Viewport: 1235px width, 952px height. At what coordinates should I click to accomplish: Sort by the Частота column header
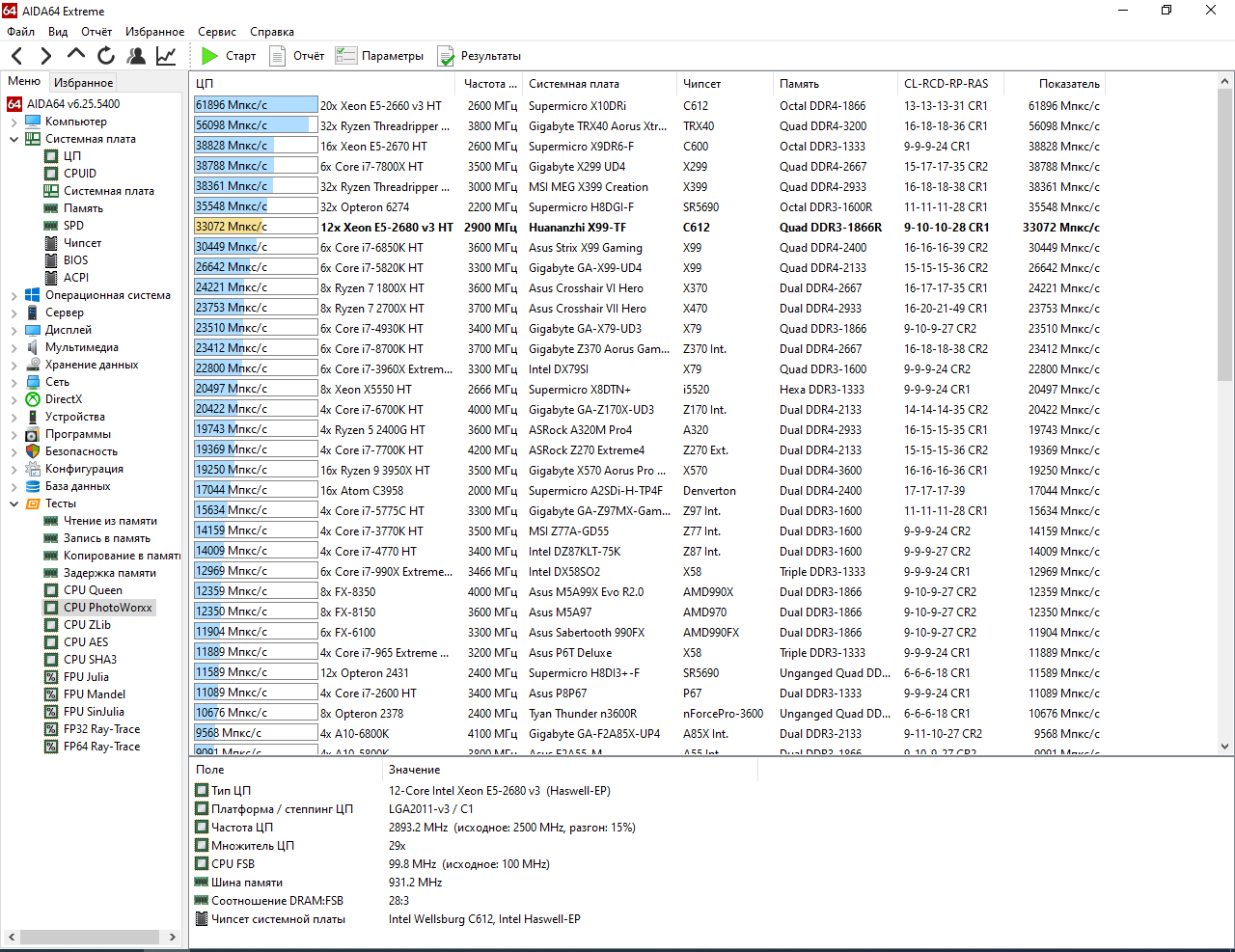tap(488, 84)
